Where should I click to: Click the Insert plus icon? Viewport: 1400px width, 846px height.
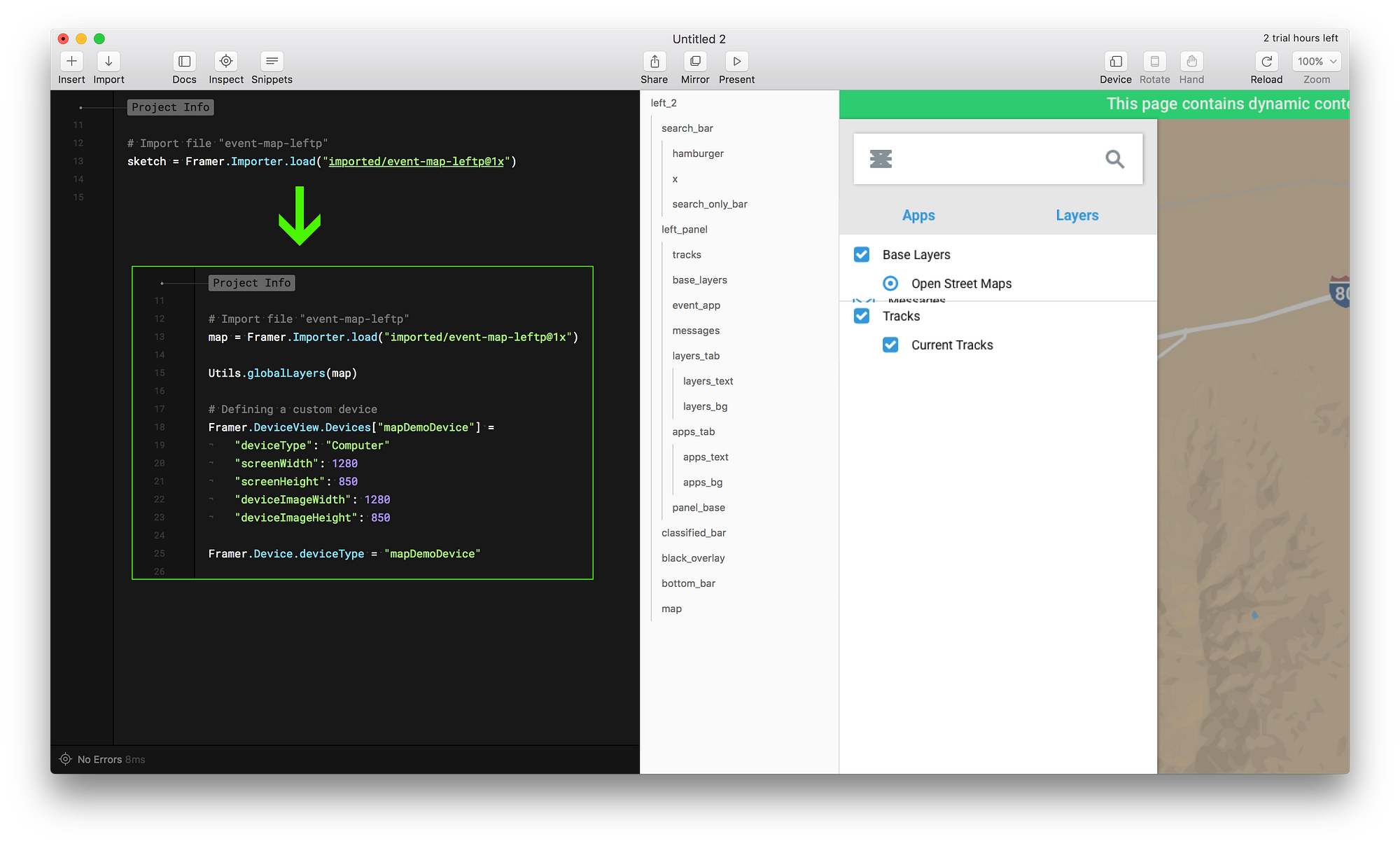[x=71, y=62]
